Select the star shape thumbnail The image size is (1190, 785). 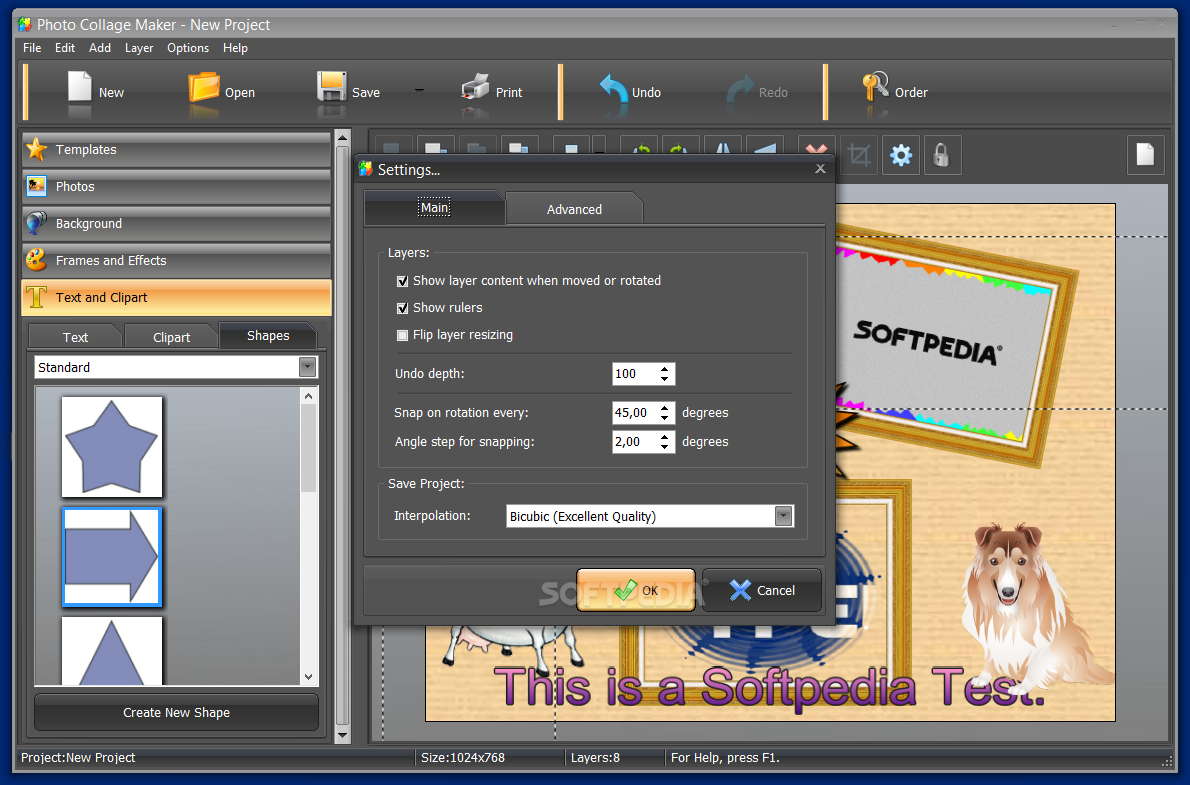point(112,446)
